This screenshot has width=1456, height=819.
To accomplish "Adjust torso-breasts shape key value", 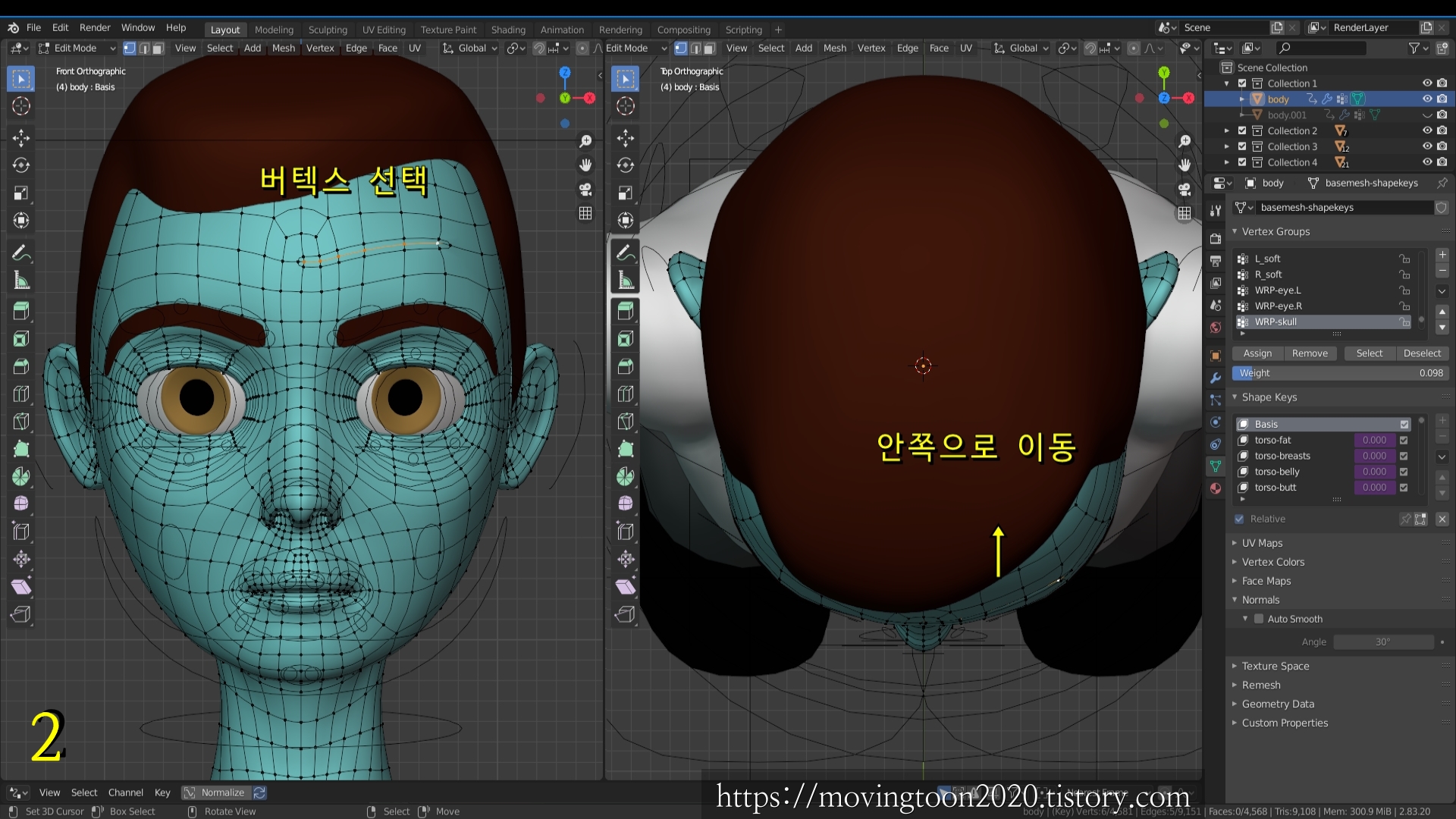I will point(1374,457).
